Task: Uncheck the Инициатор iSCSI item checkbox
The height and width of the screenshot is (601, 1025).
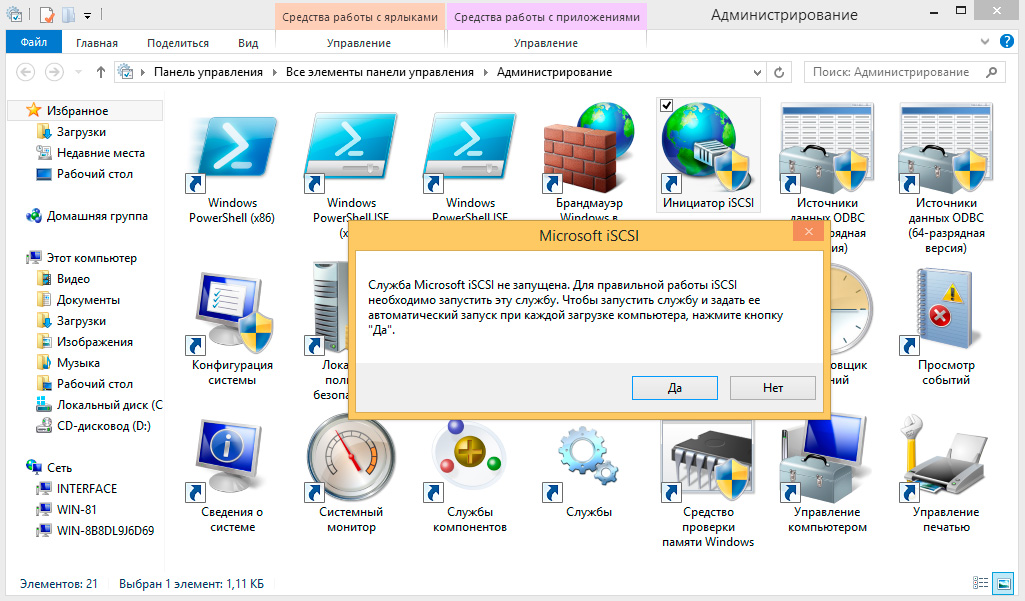Action: click(x=666, y=105)
